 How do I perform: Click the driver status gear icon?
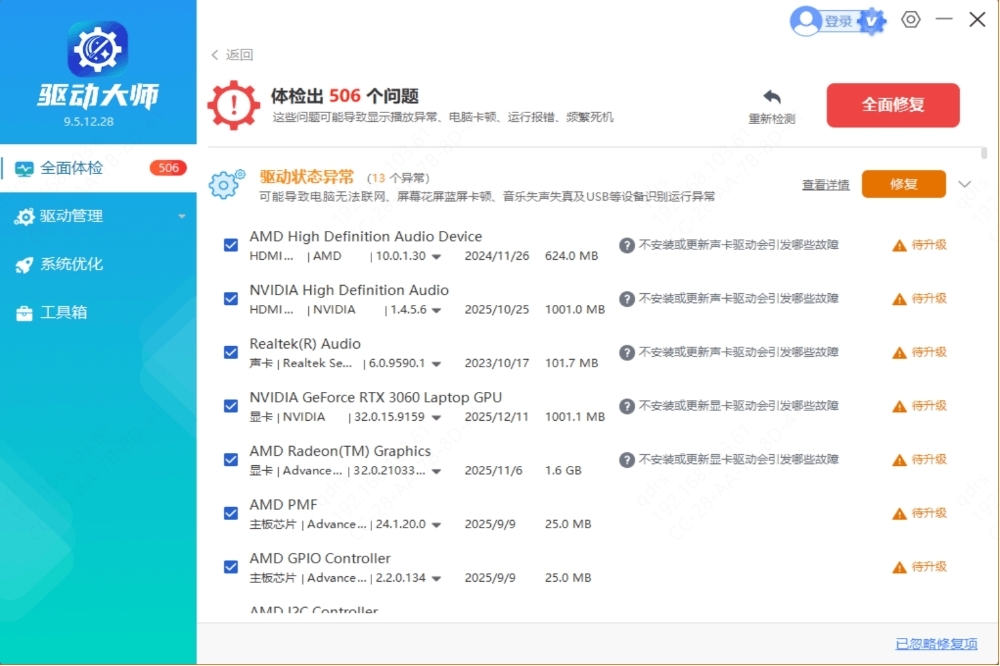226,185
